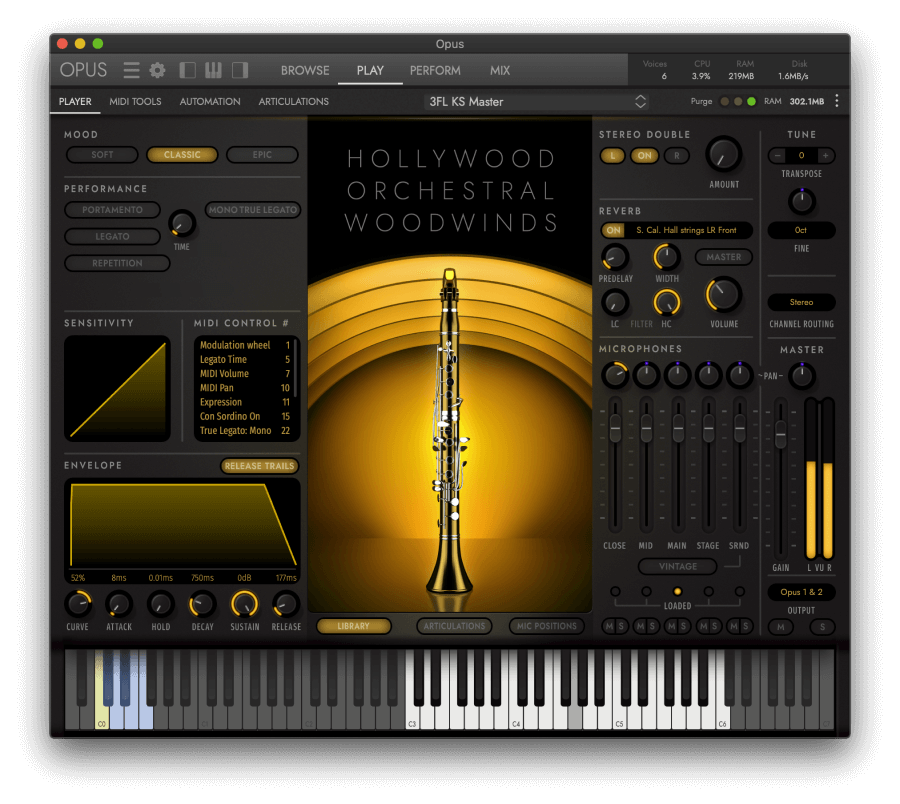Screen dimensions: 900x804
Task: Open the reverb preset S. Cal. Hall dropdown
Action: pos(686,230)
